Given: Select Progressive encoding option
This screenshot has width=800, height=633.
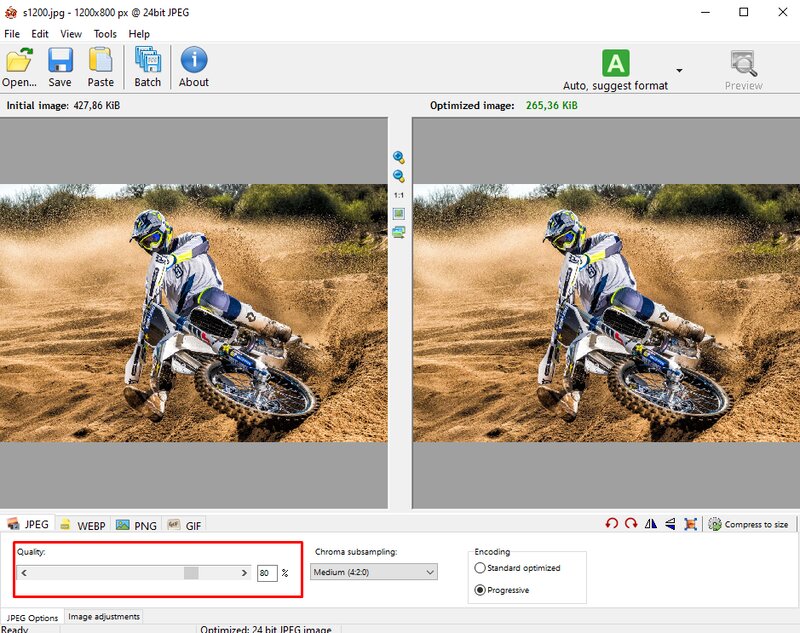Looking at the screenshot, I should point(480,590).
